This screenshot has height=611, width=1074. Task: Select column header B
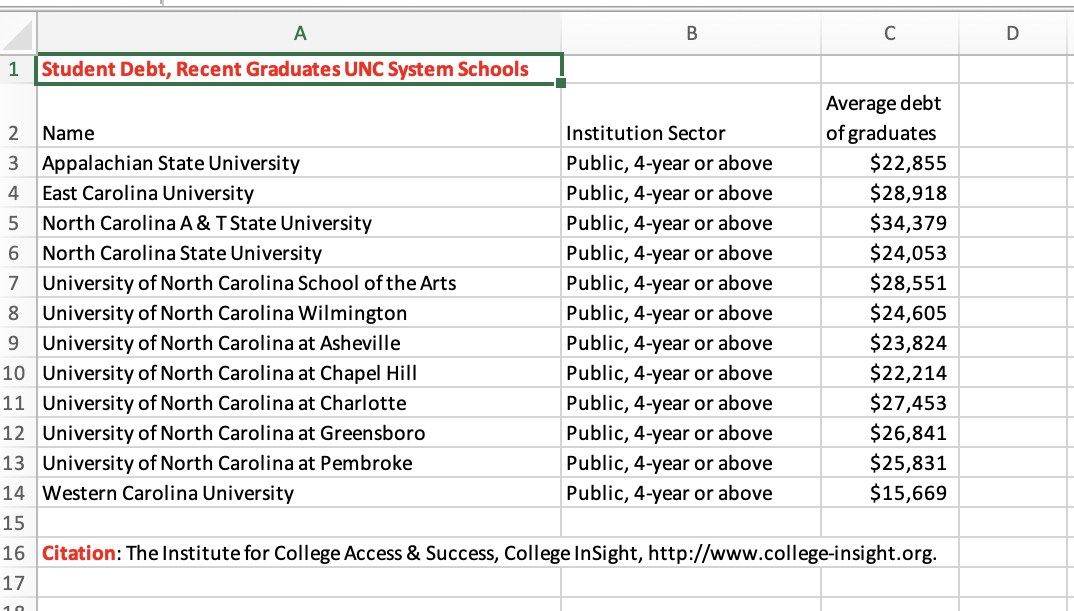click(691, 33)
